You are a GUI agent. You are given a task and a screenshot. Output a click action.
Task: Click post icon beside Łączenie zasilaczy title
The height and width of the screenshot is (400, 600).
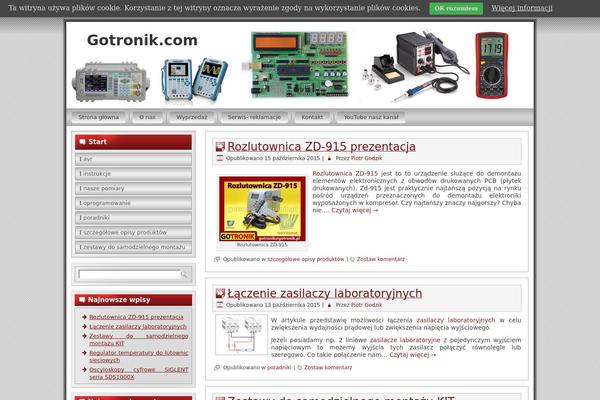[220, 293]
